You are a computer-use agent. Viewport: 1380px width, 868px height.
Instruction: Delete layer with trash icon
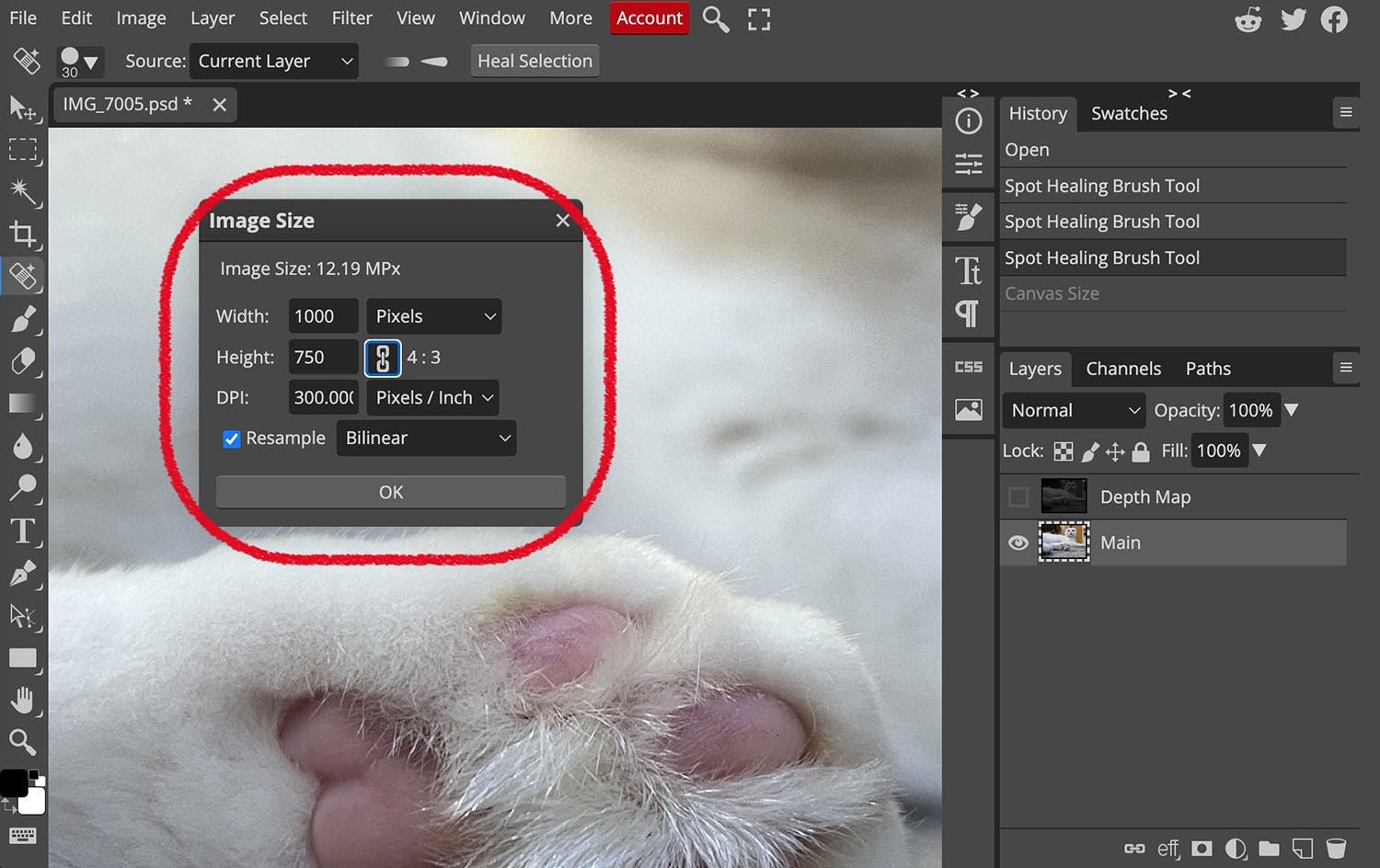(1337, 848)
